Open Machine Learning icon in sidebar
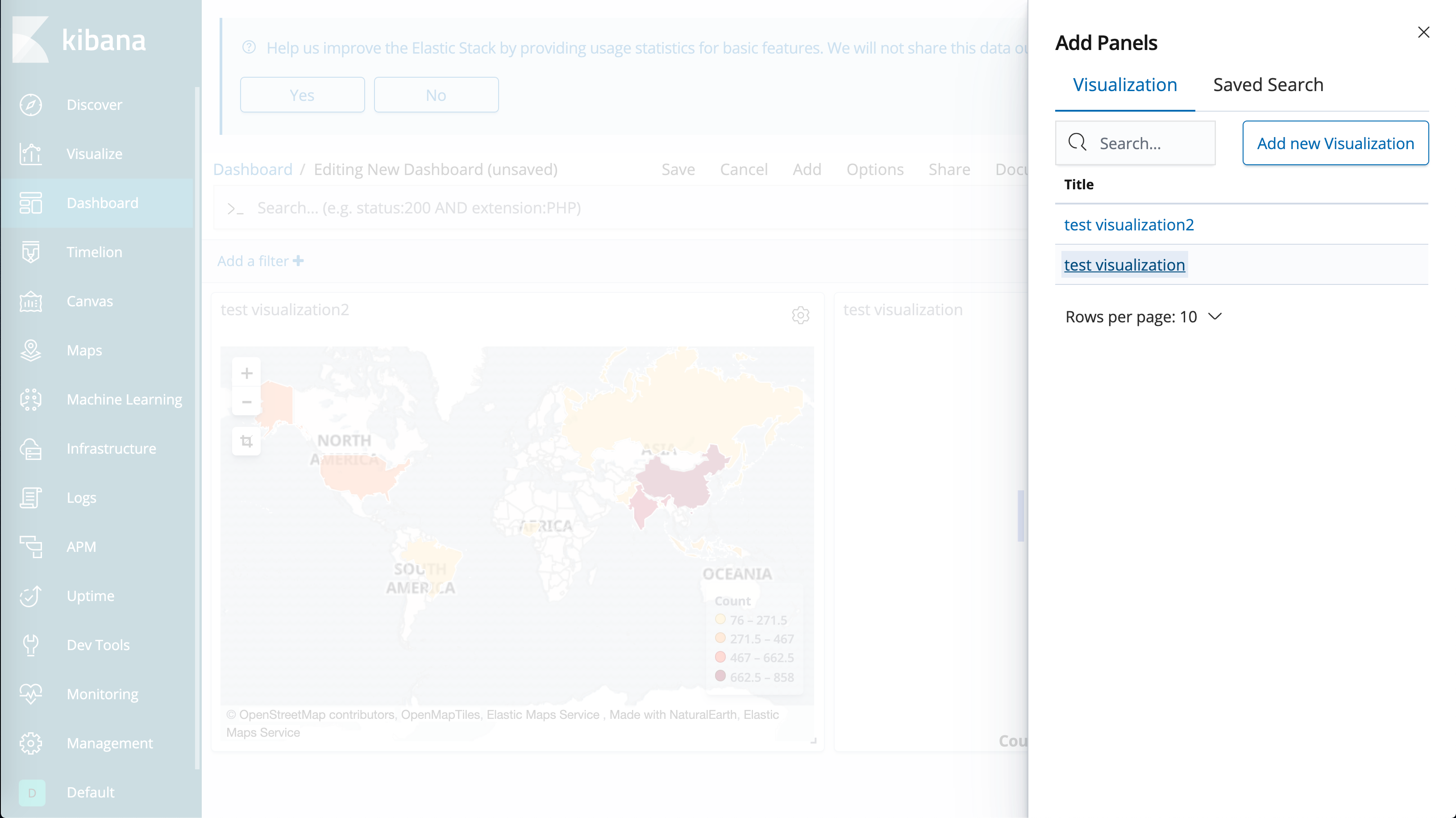 [30, 400]
